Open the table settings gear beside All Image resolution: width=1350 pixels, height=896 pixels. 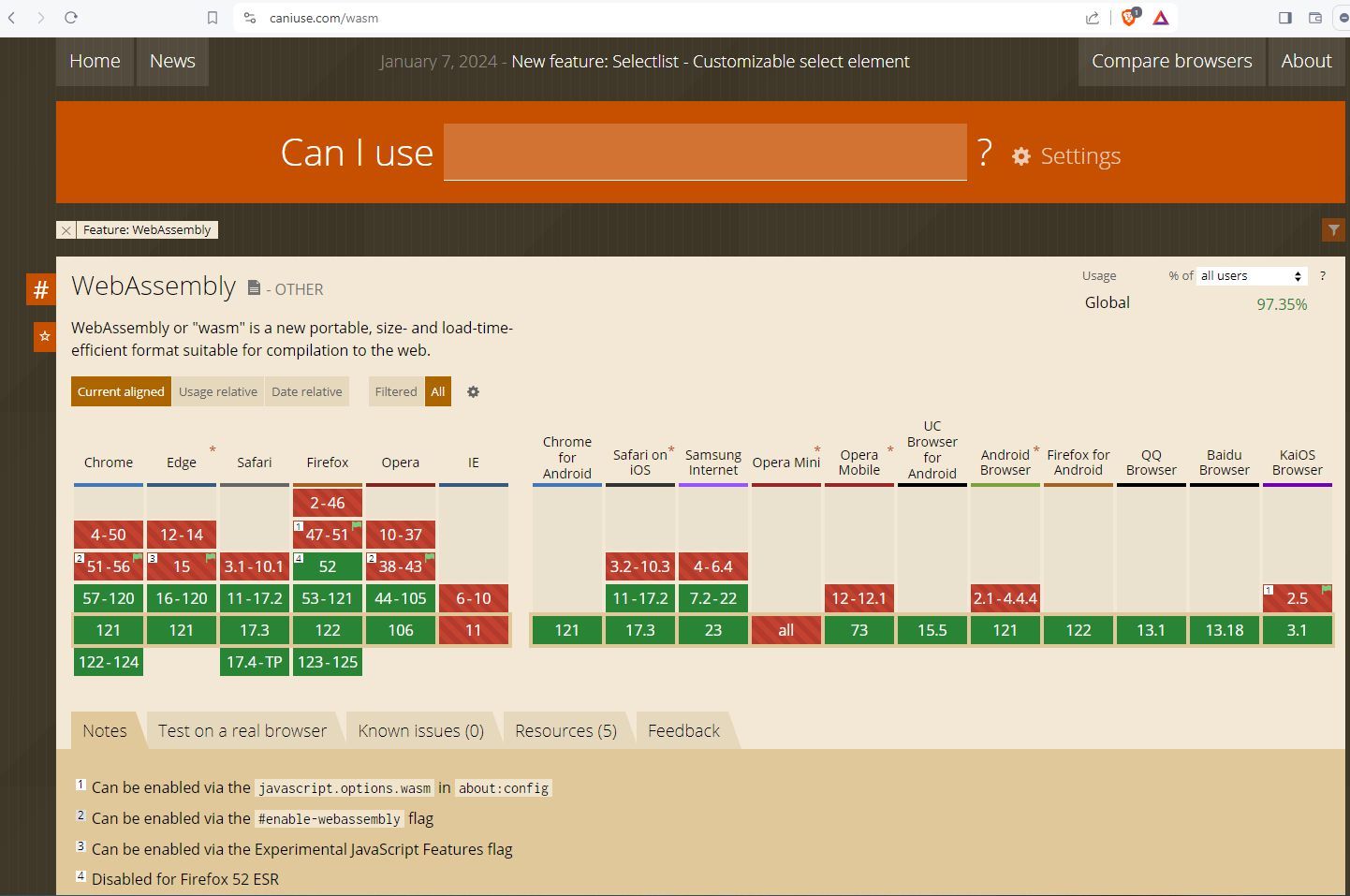pyautogui.click(x=473, y=392)
